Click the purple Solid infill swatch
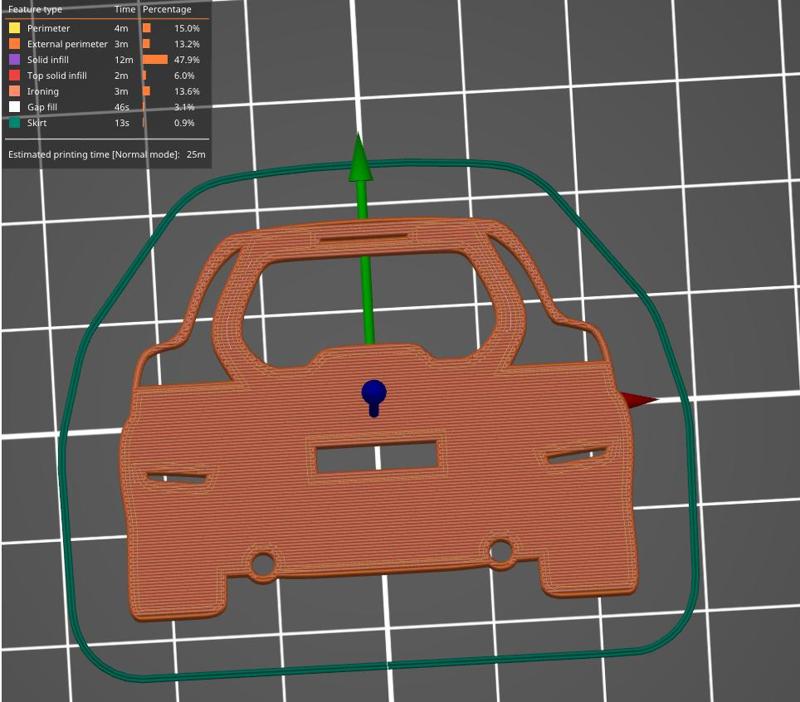Image resolution: width=800 pixels, height=702 pixels. tap(15, 60)
